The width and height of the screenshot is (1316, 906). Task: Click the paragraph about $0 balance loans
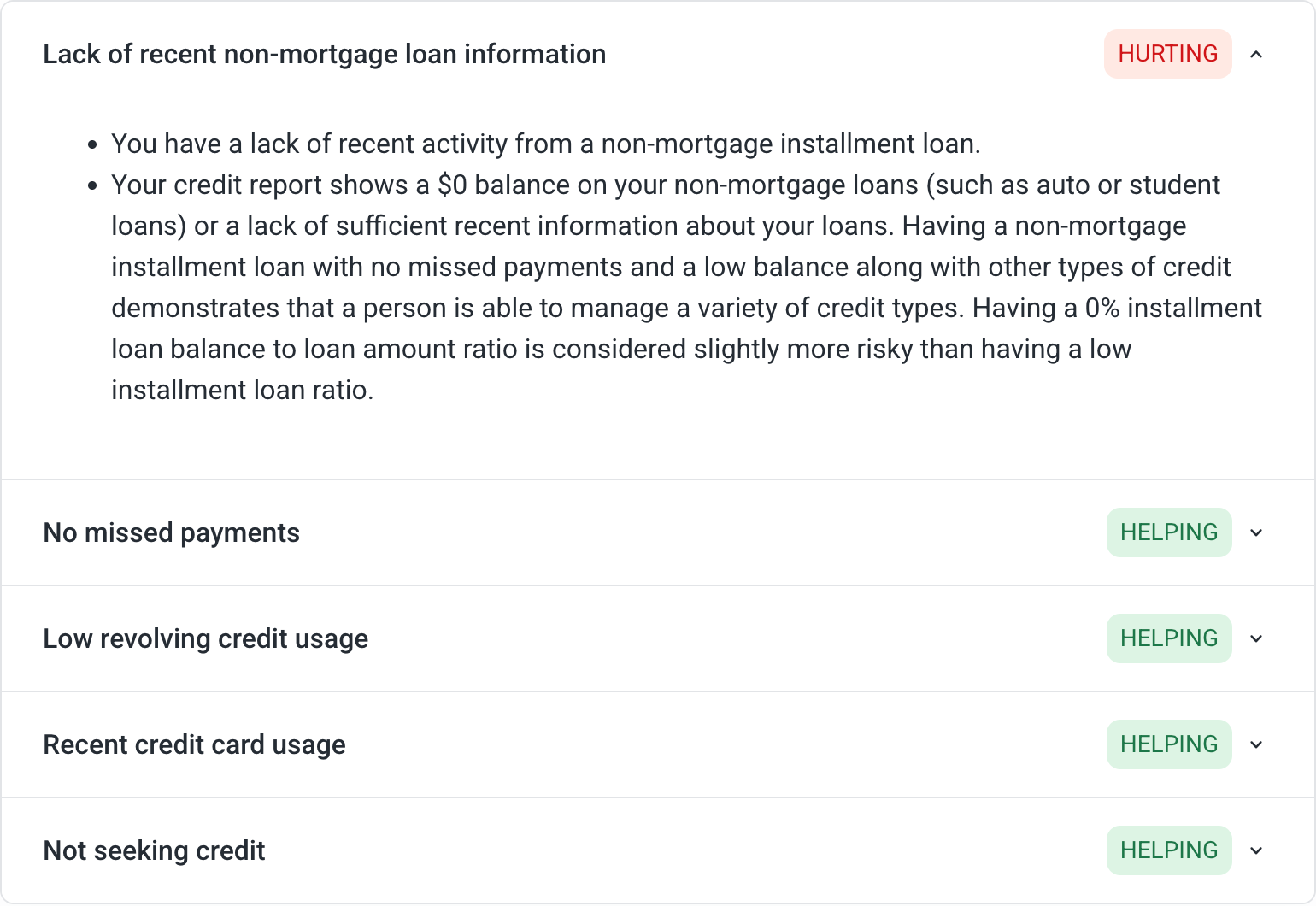coord(686,287)
